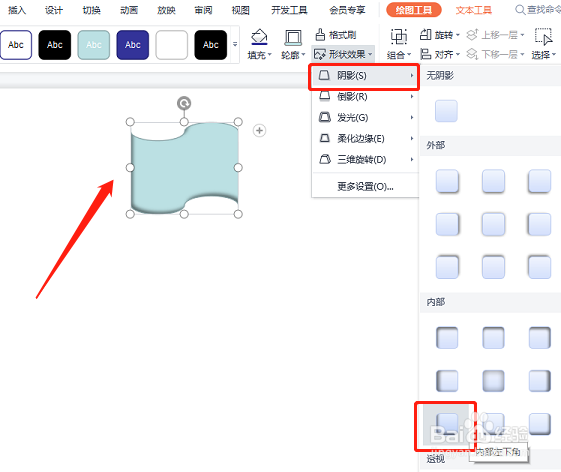Click the 组合 group icon
Screen dimensions: 561x472
tap(399, 37)
